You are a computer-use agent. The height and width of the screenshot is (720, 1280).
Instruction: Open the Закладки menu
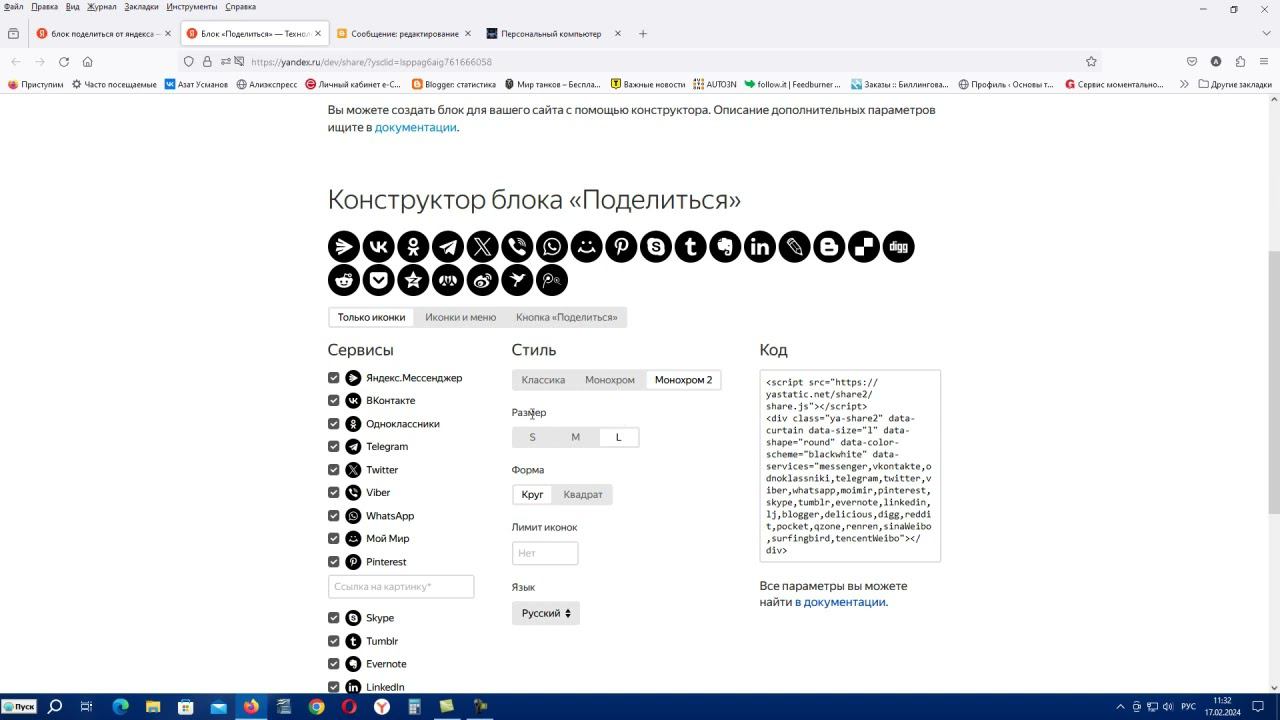(x=141, y=6)
